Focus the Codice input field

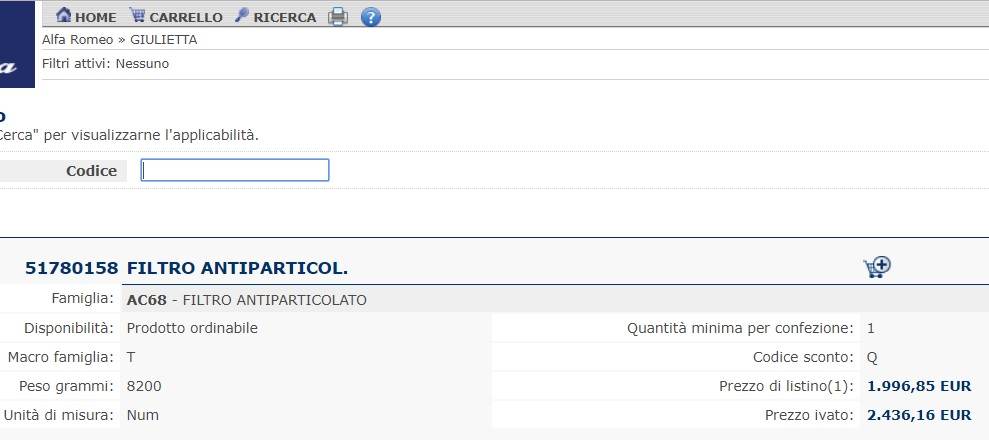point(235,170)
